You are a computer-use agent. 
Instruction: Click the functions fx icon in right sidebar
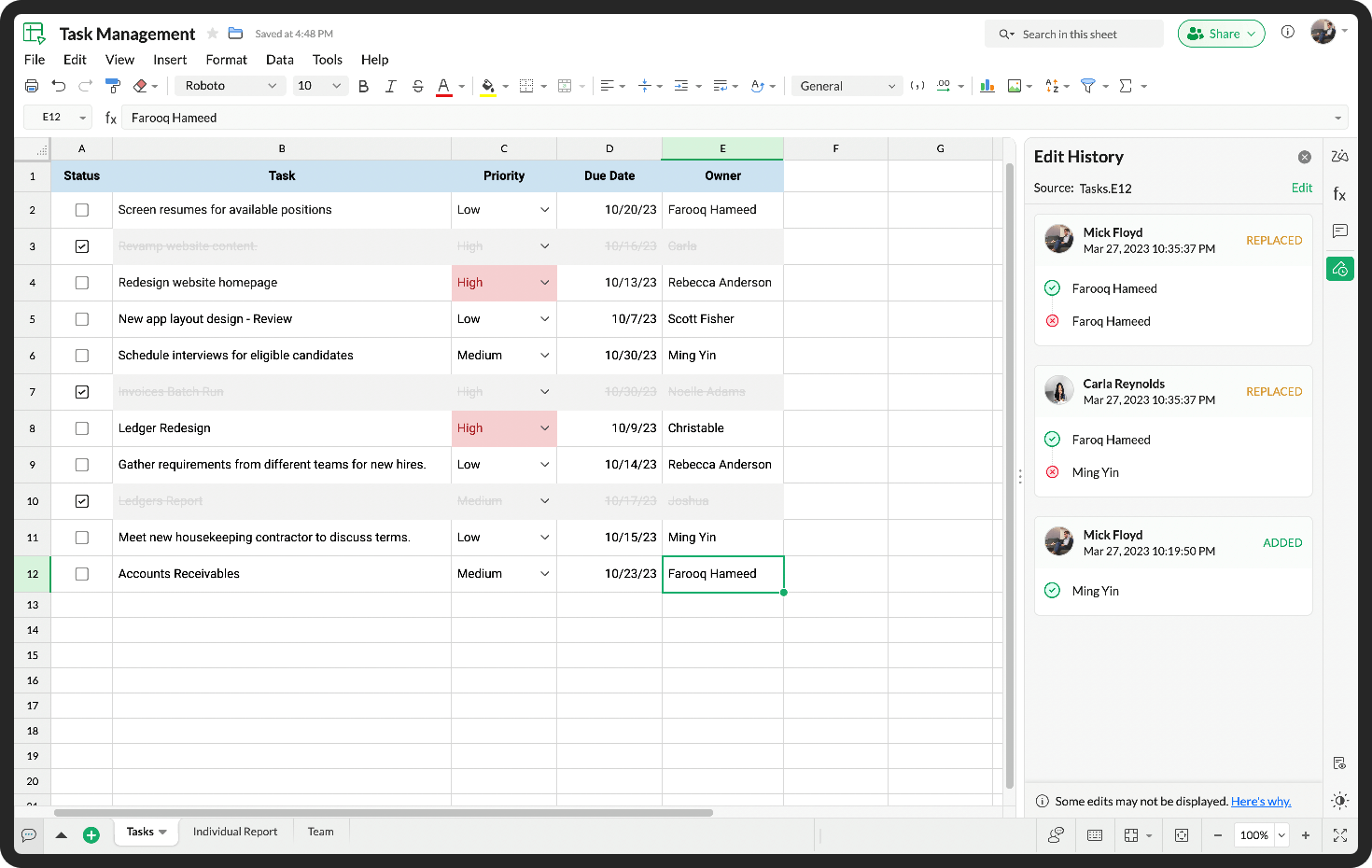[1340, 194]
